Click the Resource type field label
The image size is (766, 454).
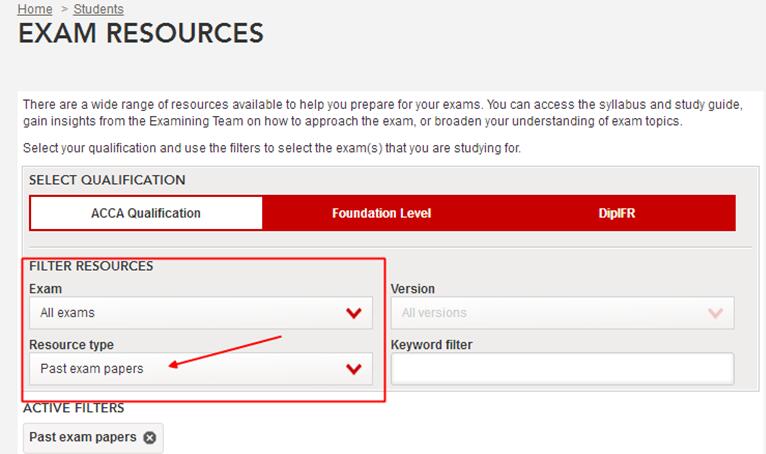71,345
